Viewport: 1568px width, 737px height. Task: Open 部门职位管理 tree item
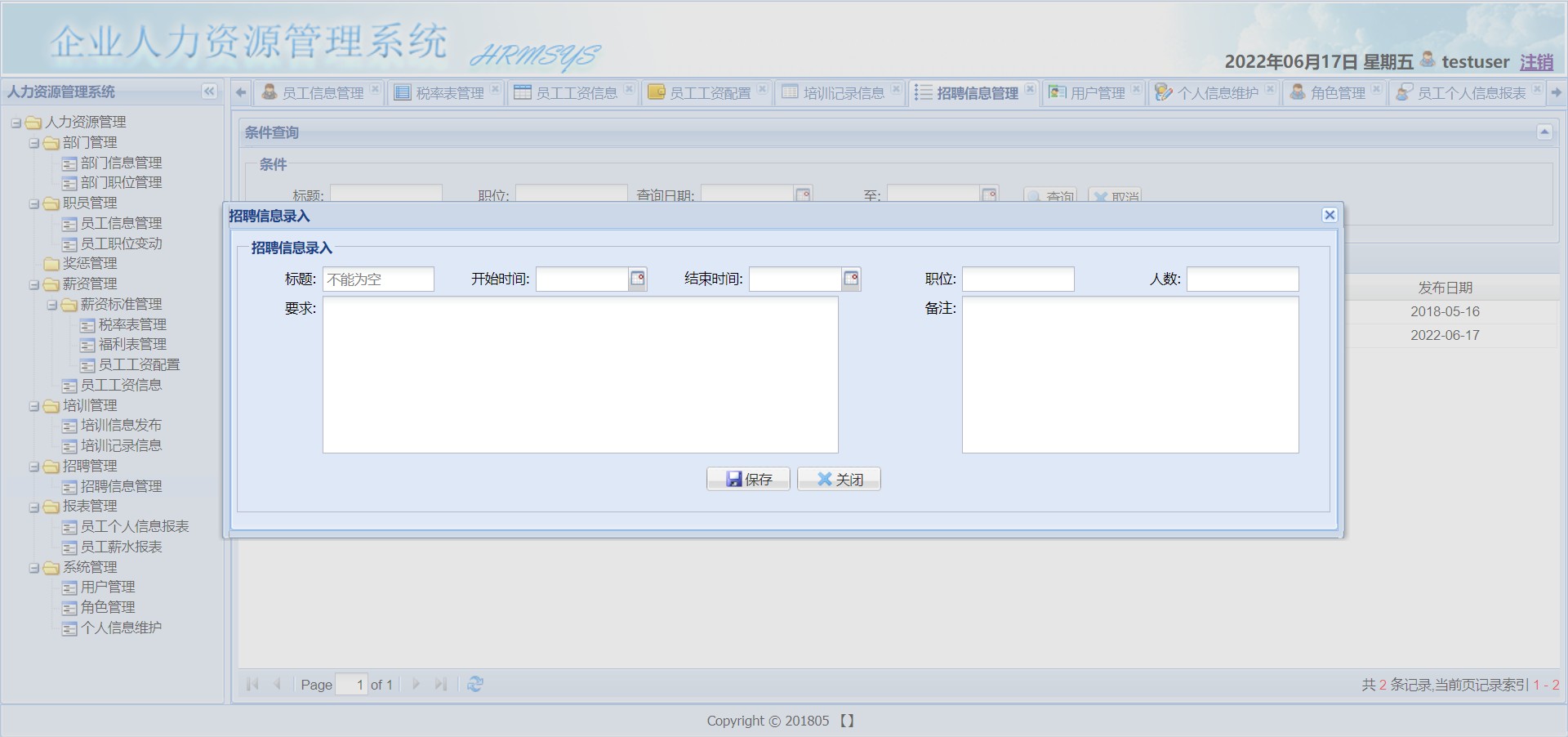[x=121, y=182]
